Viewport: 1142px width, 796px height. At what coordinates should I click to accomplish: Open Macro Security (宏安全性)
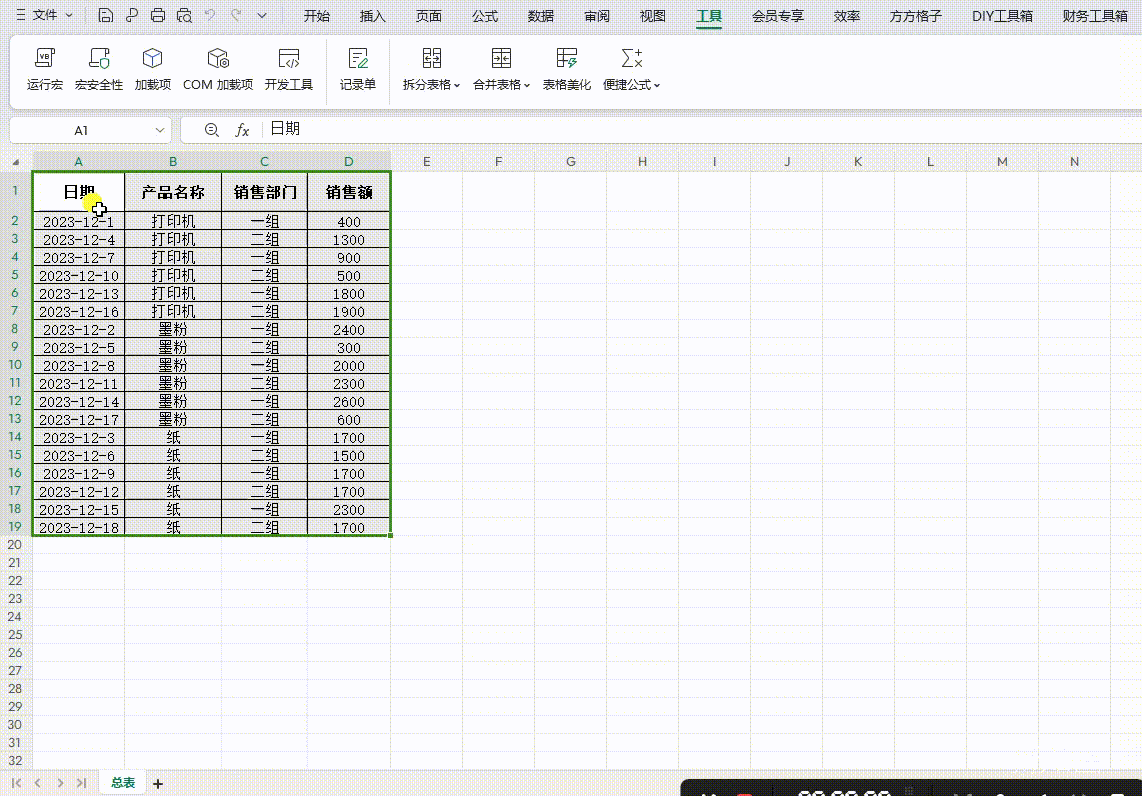pyautogui.click(x=98, y=69)
